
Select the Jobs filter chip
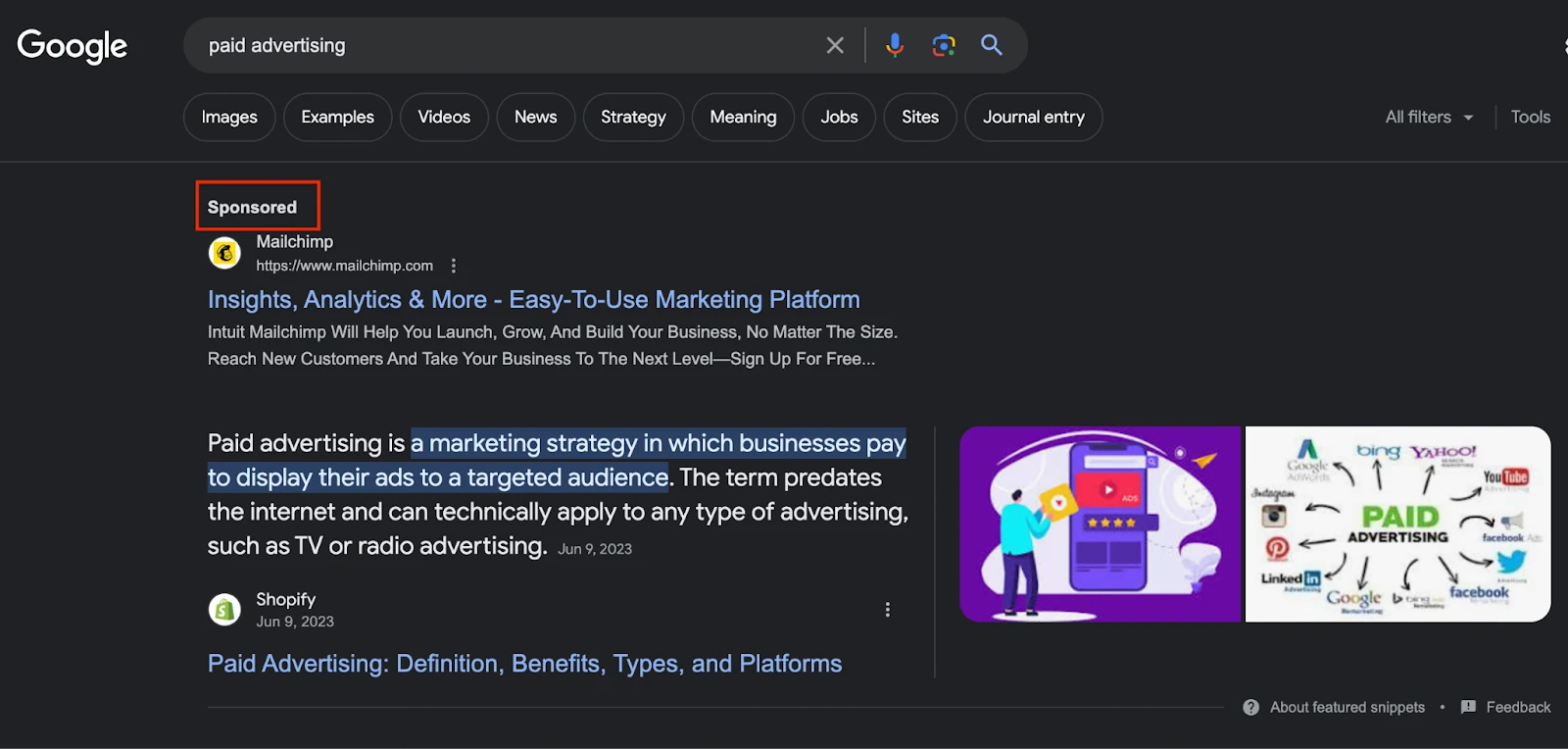[839, 117]
